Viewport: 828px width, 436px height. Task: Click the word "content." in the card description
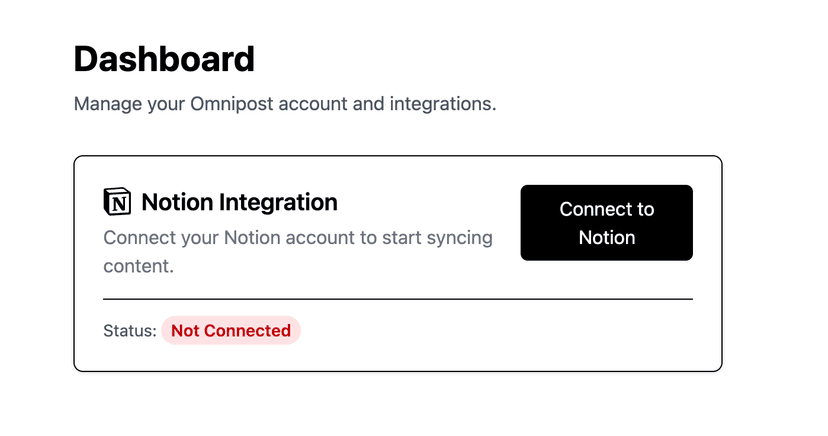(138, 267)
